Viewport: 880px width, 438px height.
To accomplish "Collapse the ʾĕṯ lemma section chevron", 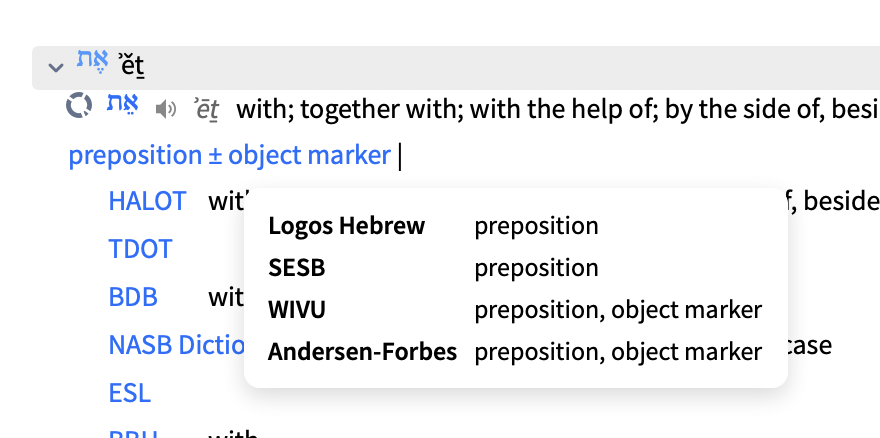I will pyautogui.click(x=56, y=68).
